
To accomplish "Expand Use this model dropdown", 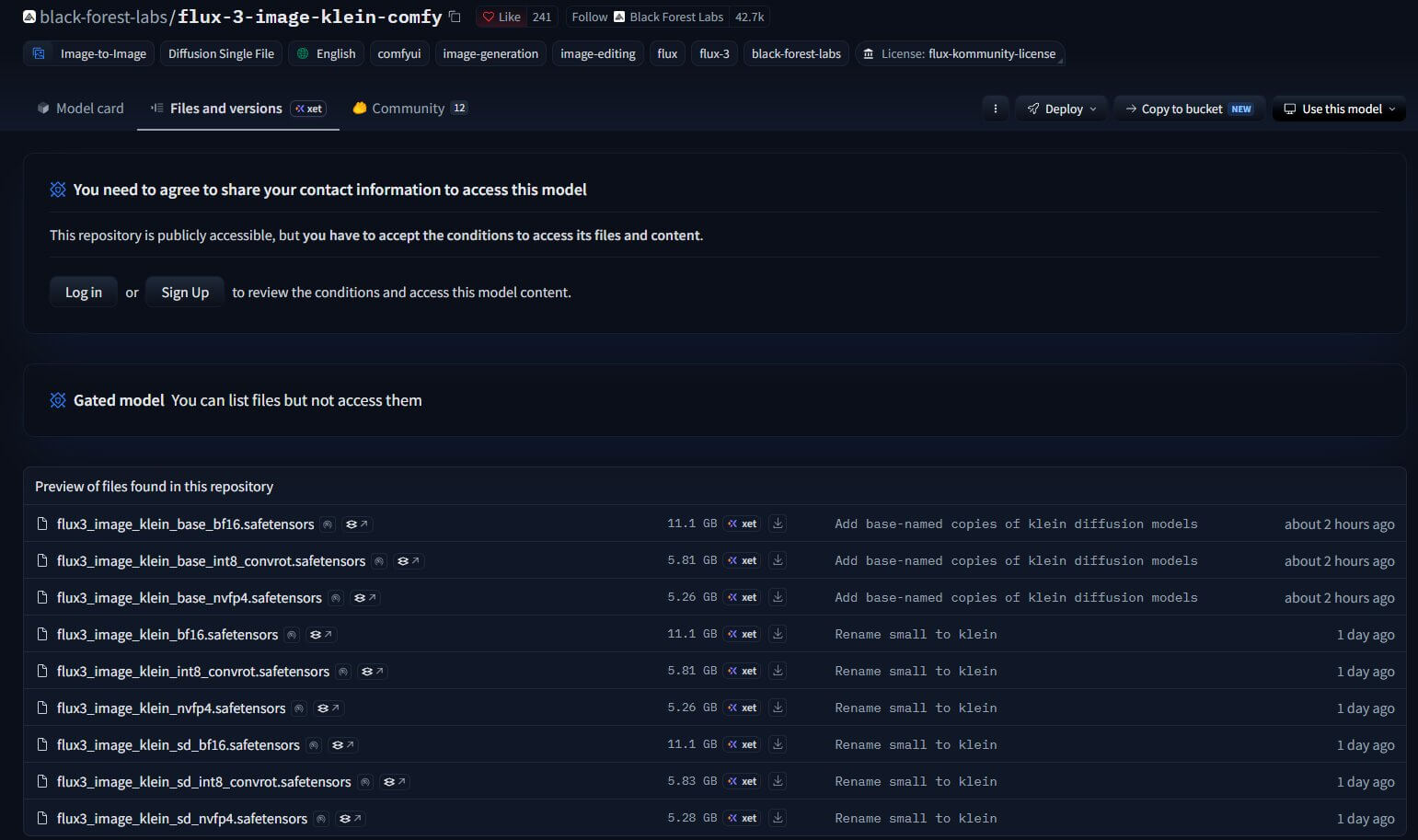I will coord(1339,109).
